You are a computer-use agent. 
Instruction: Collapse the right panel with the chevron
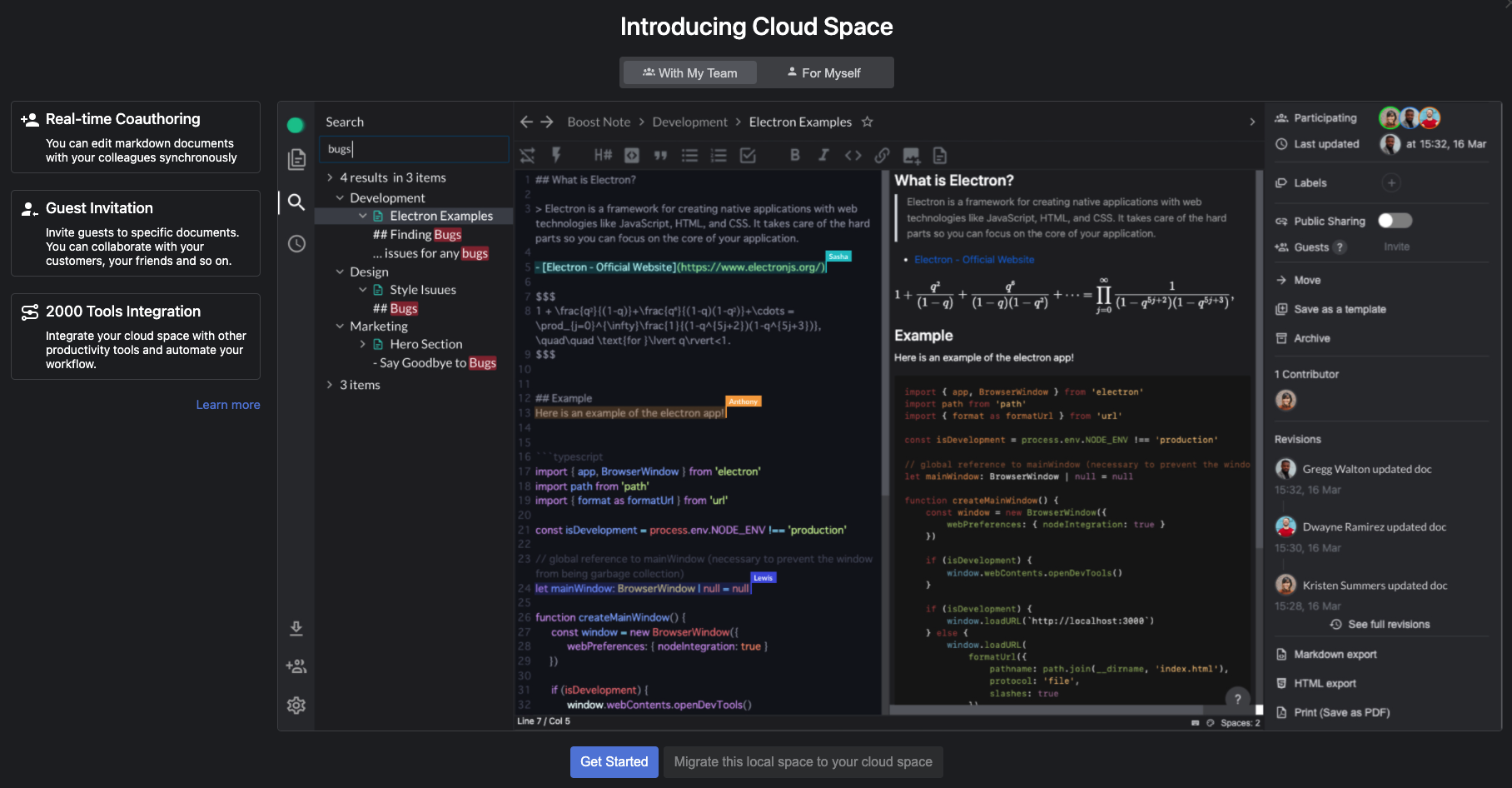tap(1252, 122)
